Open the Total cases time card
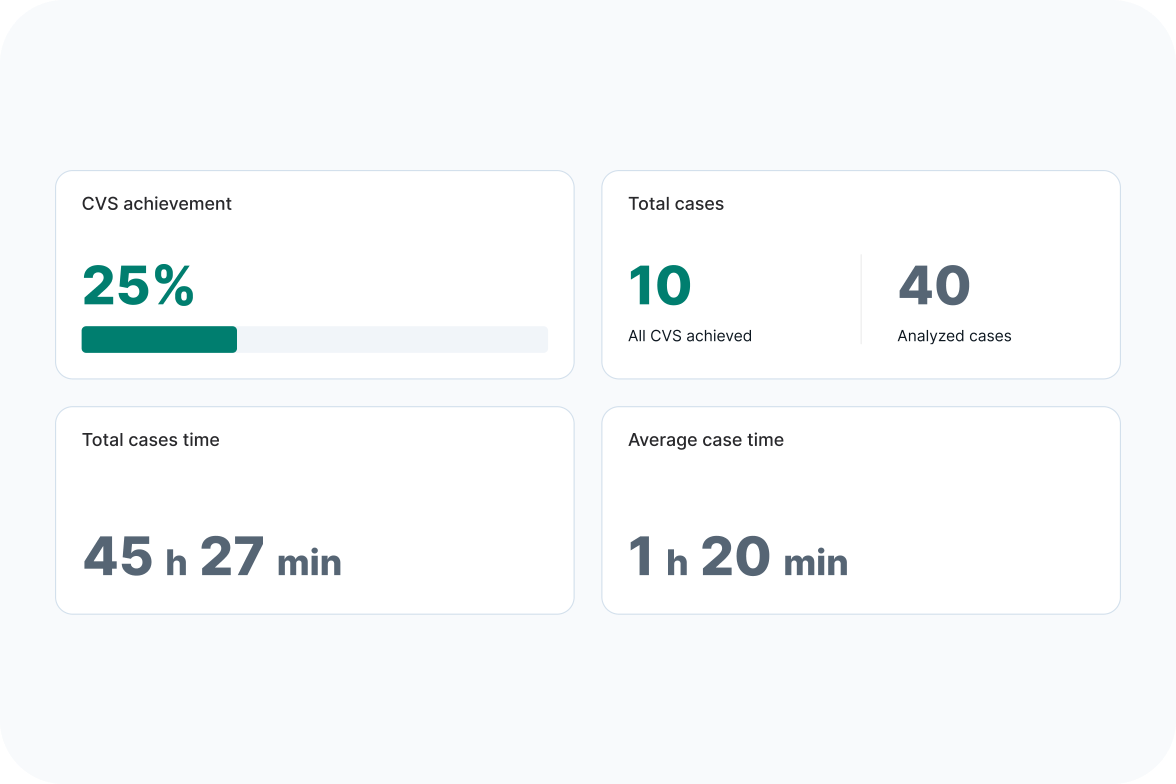Screen dimensions: 1176x784 (314, 509)
